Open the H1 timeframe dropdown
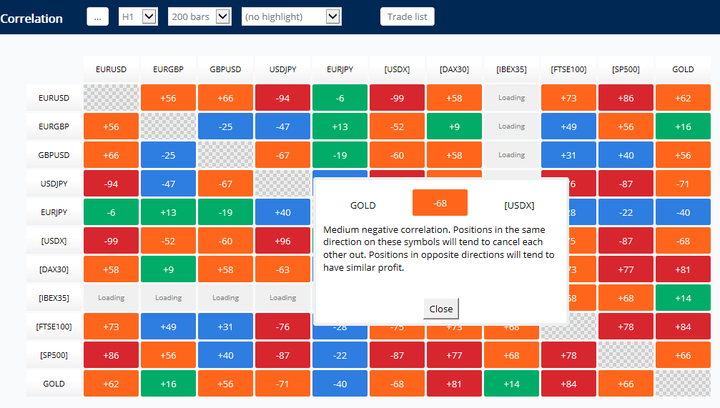Image resolution: width=720 pixels, height=408 pixels. tap(137, 17)
